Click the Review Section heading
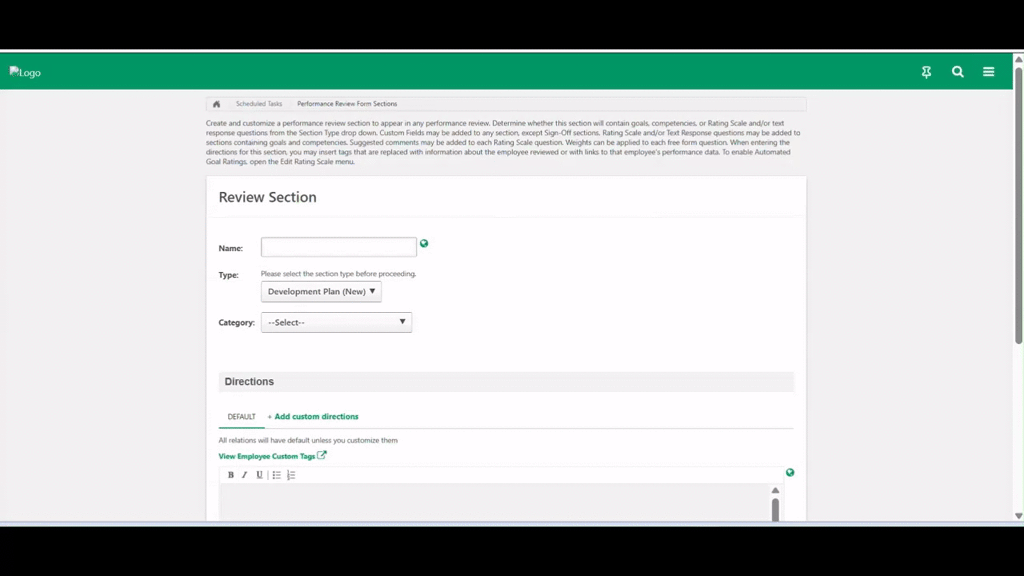Screen dimensions: 1024x576 267,197
